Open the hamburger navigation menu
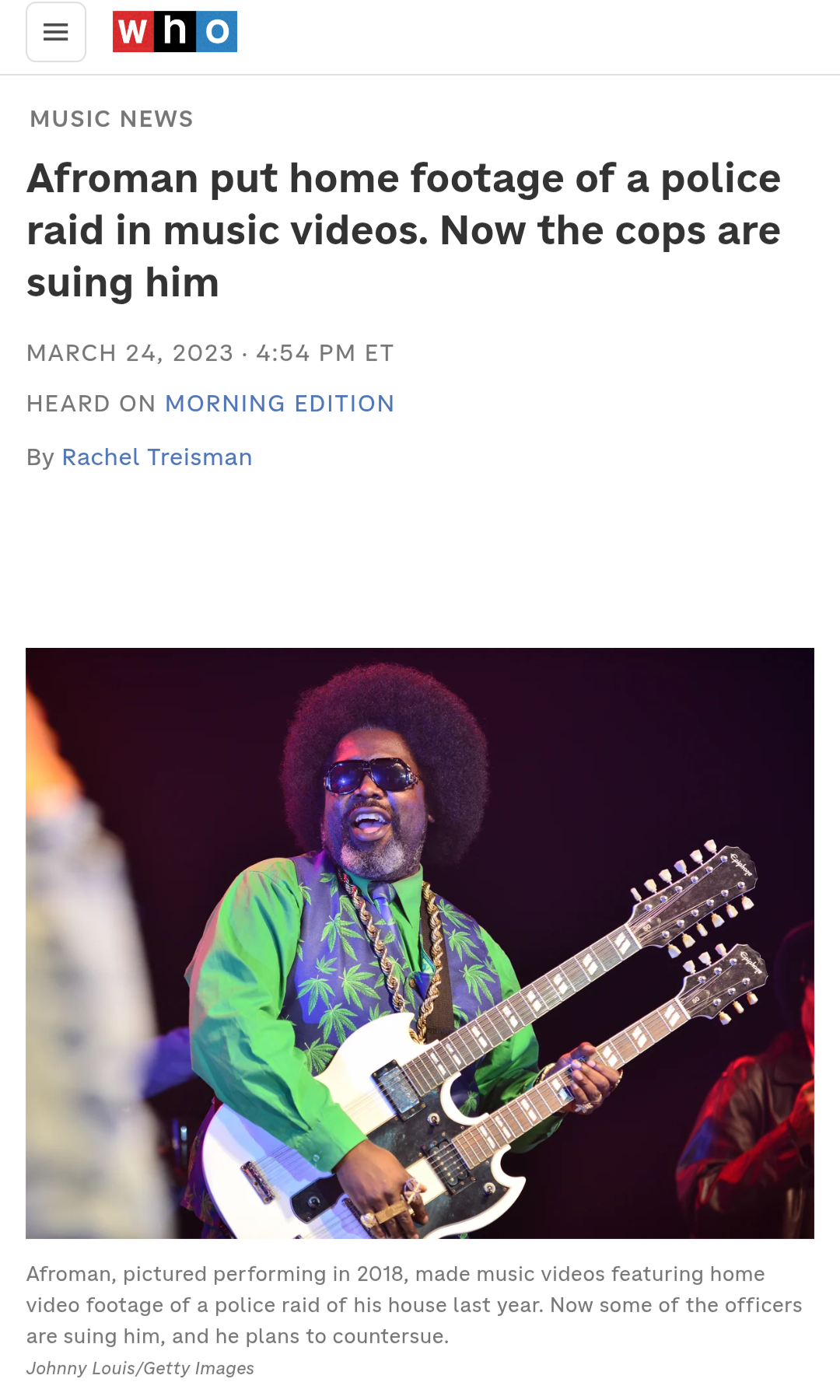 (x=56, y=32)
